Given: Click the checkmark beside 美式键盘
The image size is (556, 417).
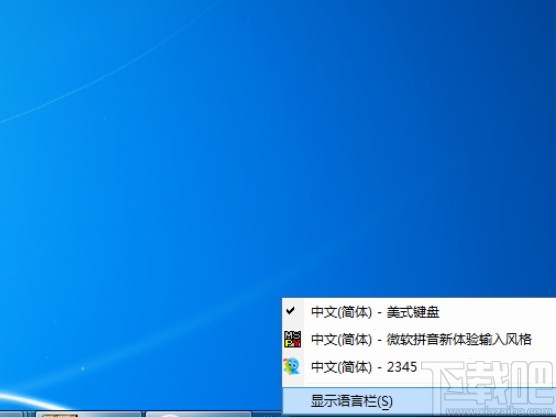Looking at the screenshot, I should 290,311.
